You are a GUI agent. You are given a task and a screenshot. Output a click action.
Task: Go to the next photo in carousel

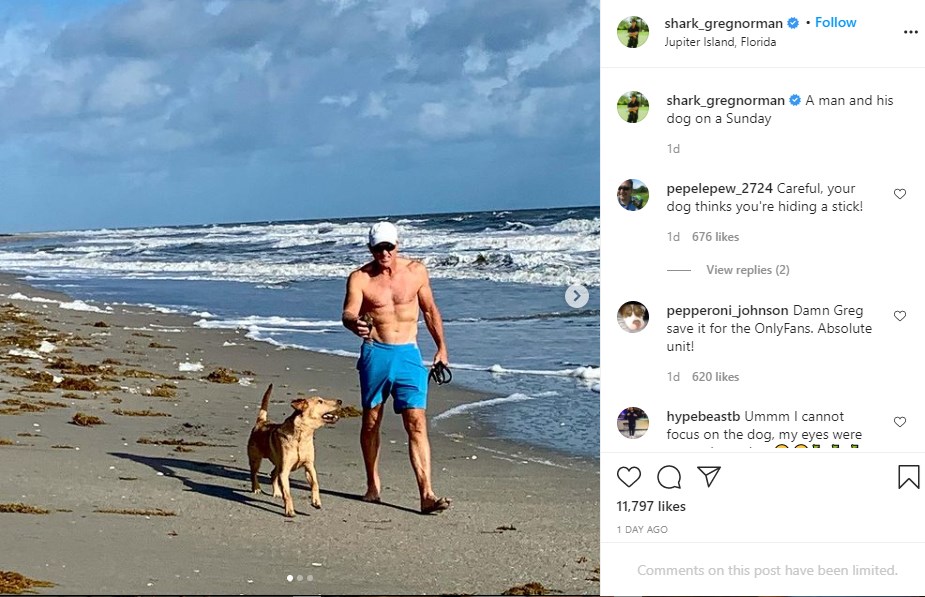(x=577, y=296)
